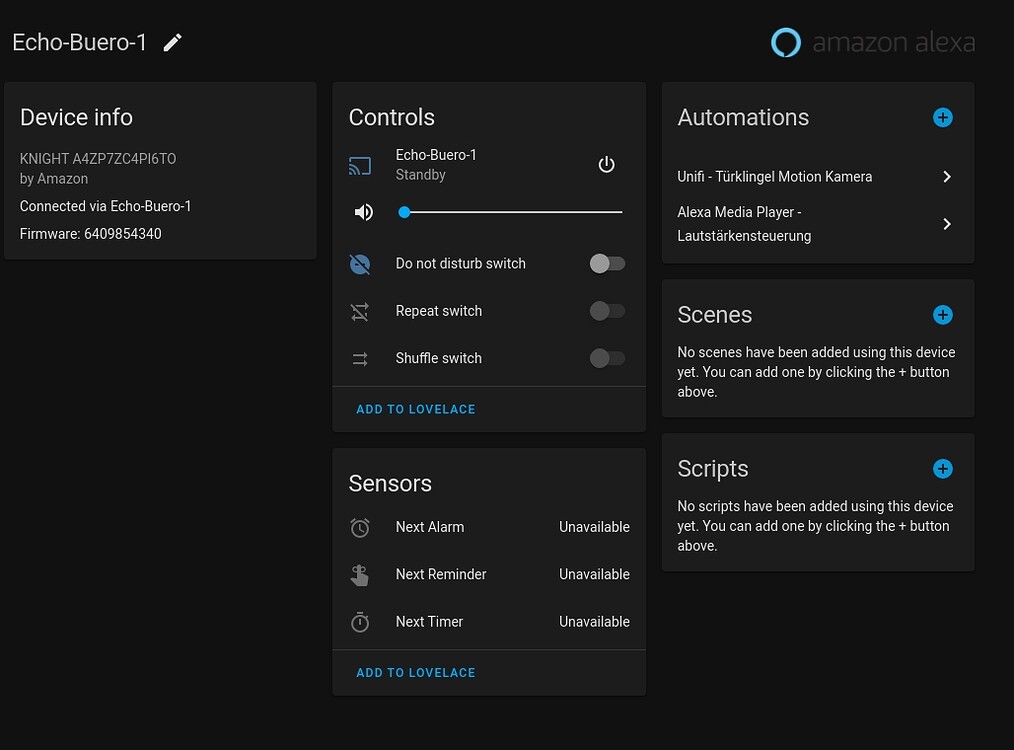The image size is (1014, 750).
Task: Click the pencil icon to rename Echo-Buero-1
Action: point(171,42)
